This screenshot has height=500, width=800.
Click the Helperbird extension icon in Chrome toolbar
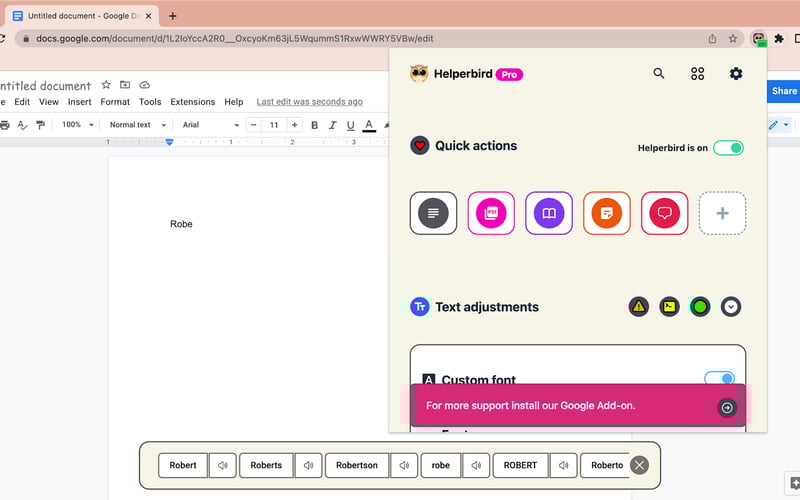(x=759, y=39)
